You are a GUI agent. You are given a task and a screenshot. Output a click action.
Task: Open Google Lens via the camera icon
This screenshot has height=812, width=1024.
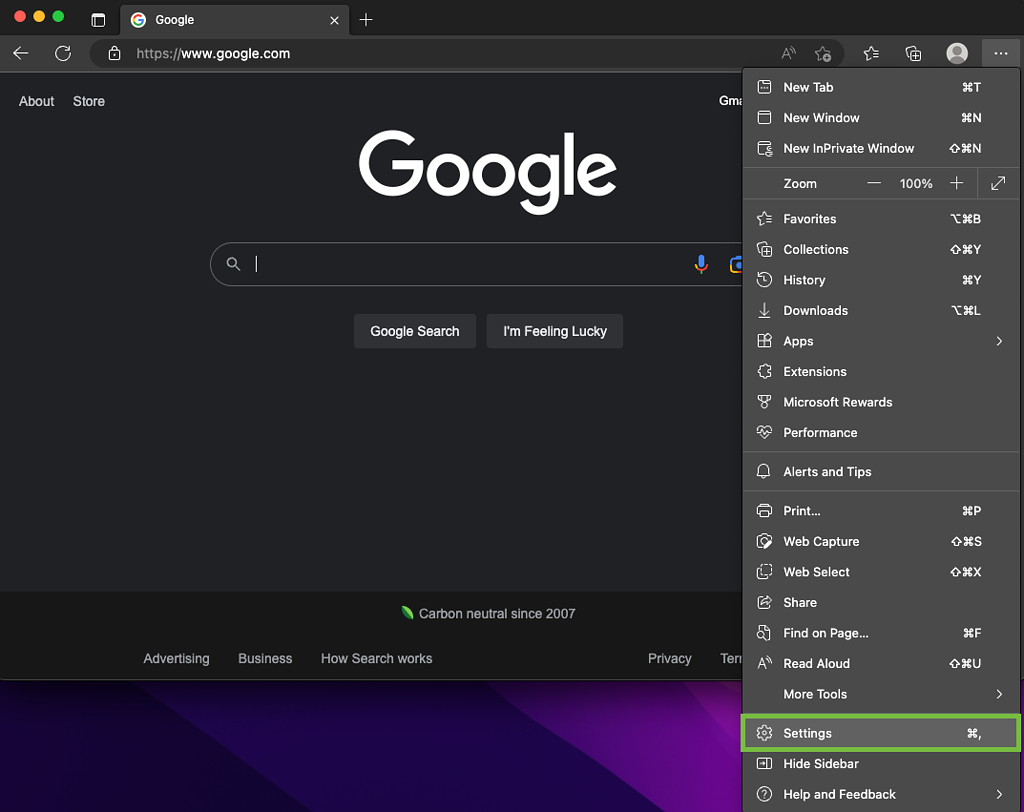(737, 264)
